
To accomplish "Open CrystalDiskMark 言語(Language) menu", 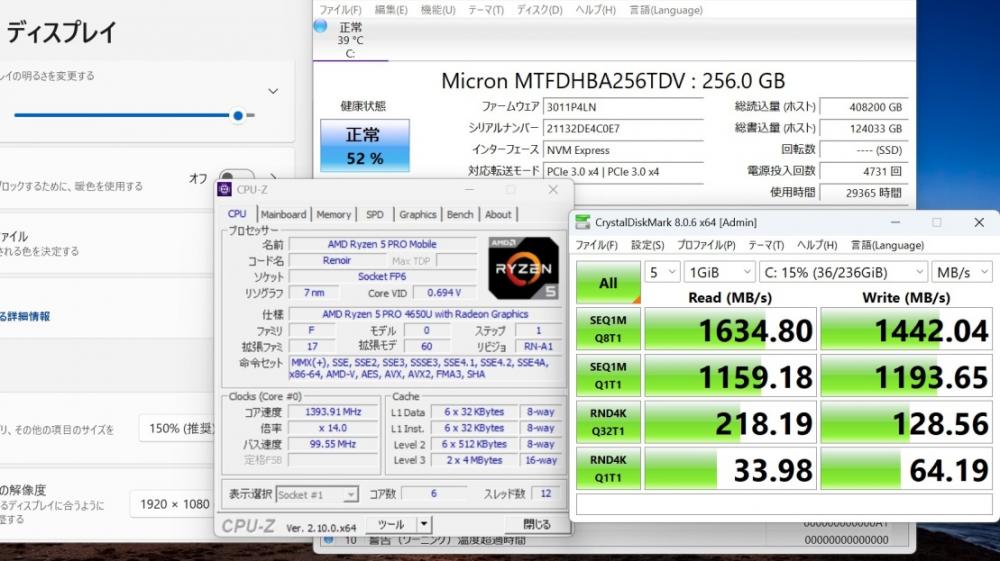I will click(x=887, y=245).
